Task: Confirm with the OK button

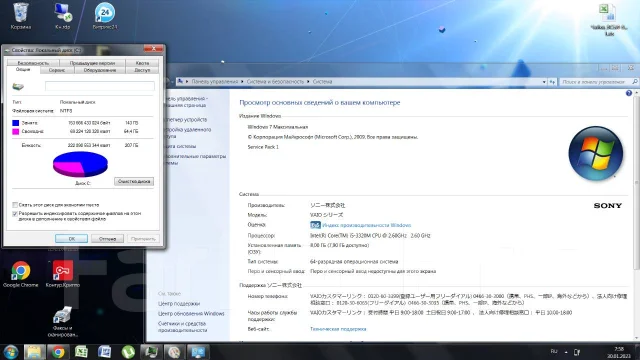Action: (71, 239)
